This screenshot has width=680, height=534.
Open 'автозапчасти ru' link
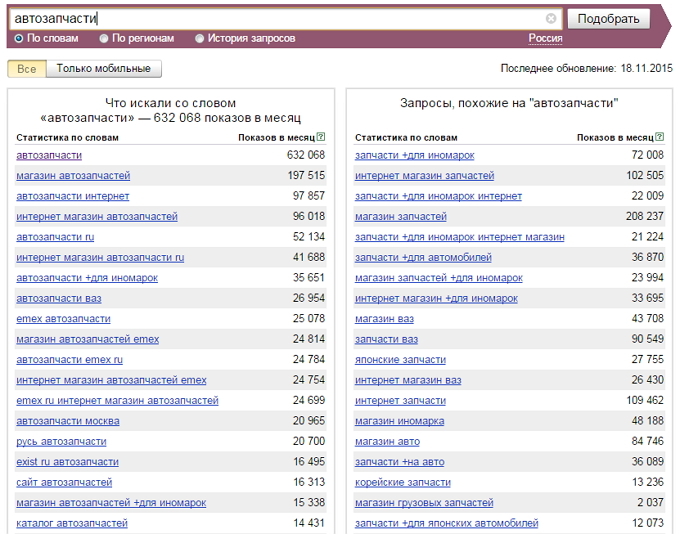click(x=55, y=237)
